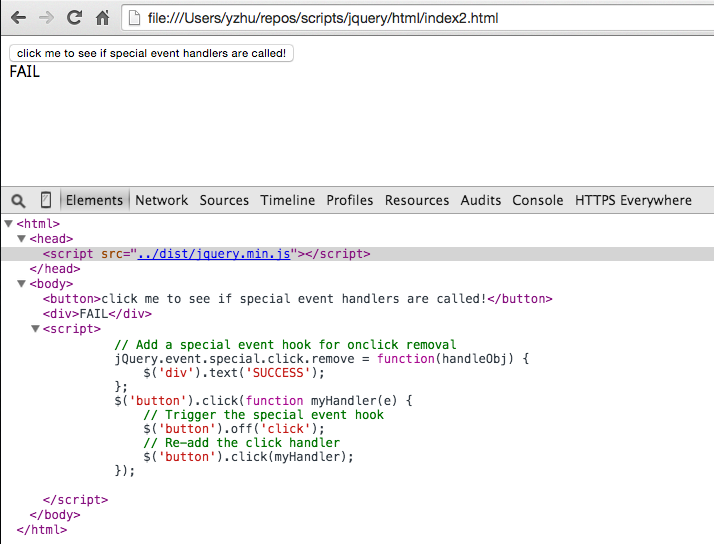This screenshot has width=714, height=544.
Task: Open the Console tab
Action: point(537,200)
